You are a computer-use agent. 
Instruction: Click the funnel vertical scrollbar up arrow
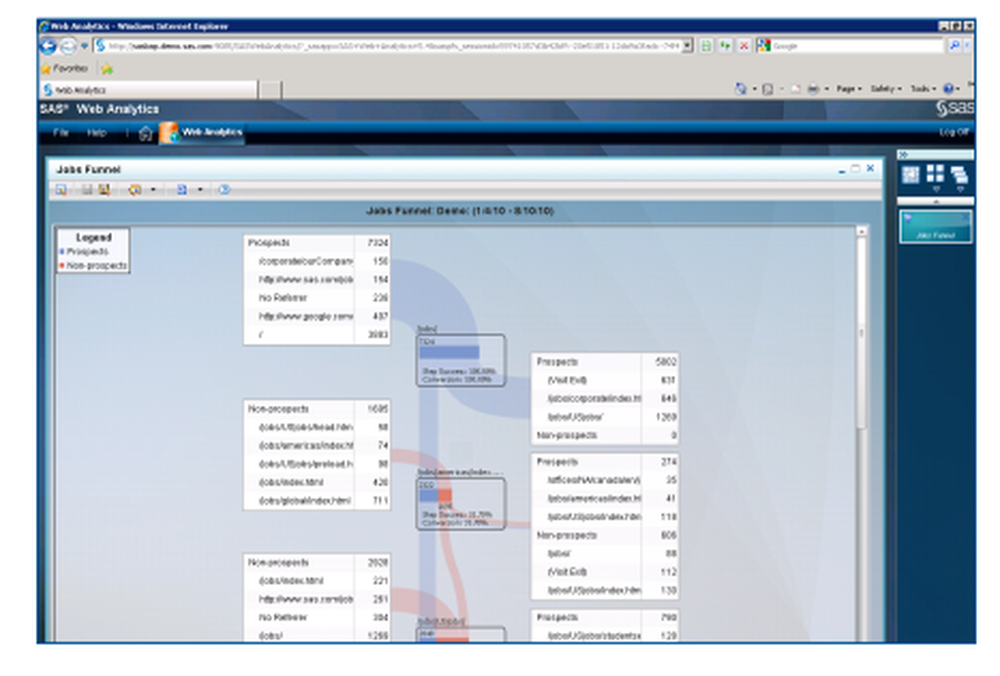[862, 231]
